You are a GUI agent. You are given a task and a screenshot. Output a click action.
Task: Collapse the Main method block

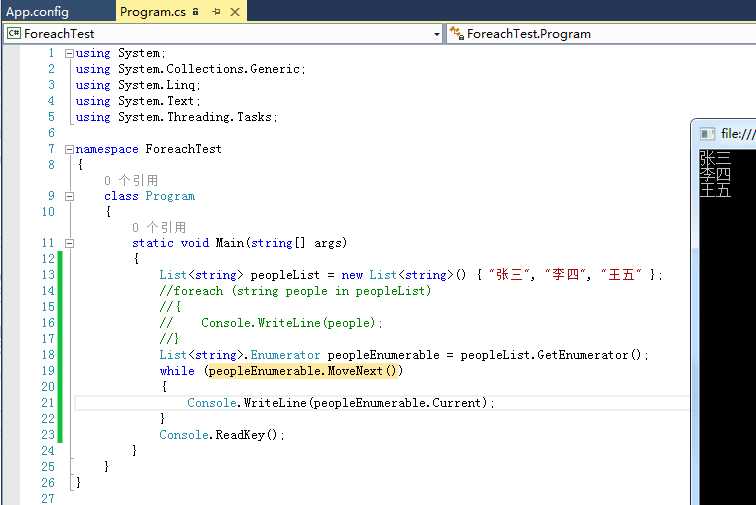tap(69, 243)
